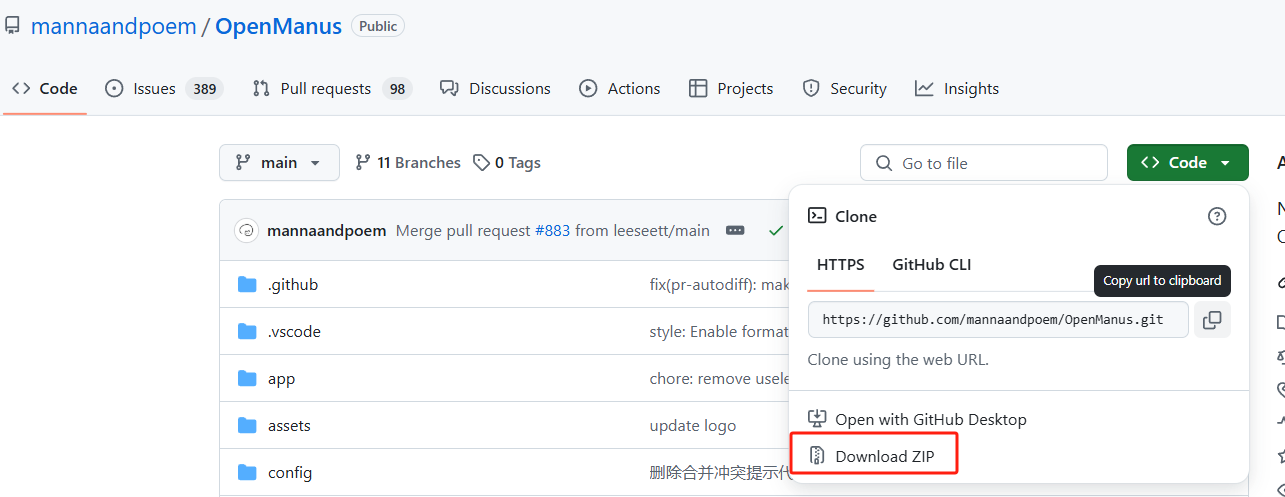
Task: Click the folder icon beside config
Action: pyautogui.click(x=247, y=473)
